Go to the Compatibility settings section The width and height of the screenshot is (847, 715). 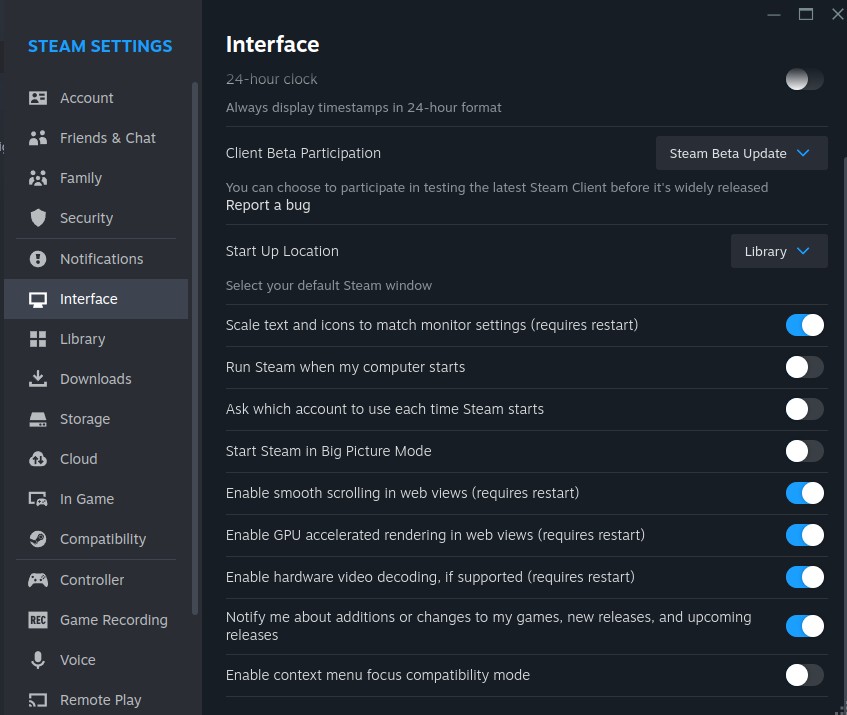click(x=102, y=539)
